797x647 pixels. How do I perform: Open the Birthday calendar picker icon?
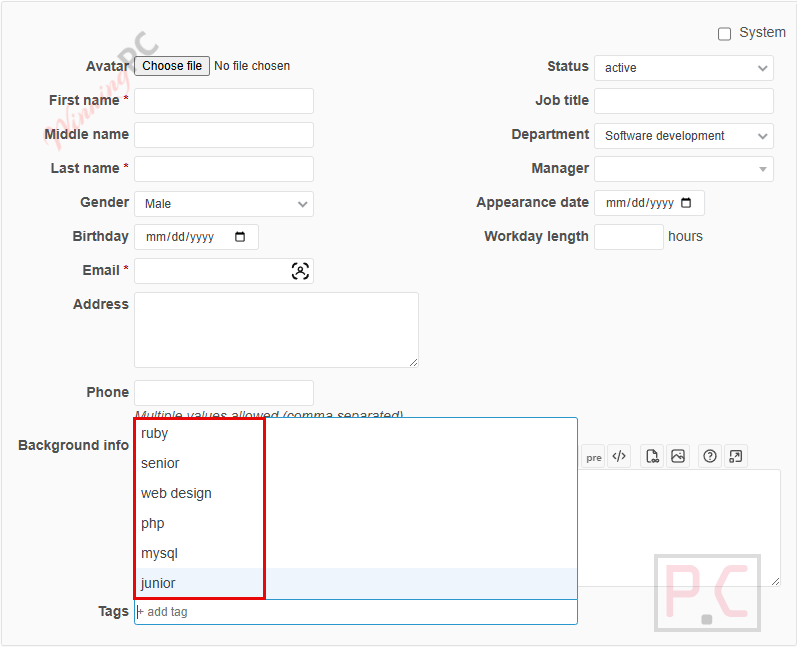click(240, 237)
